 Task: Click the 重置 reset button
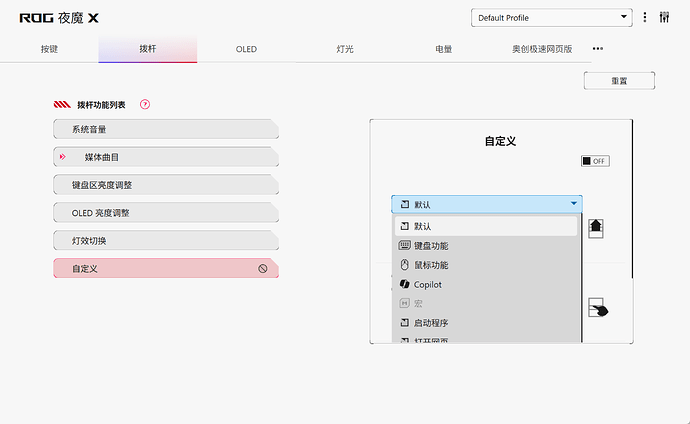tap(619, 81)
